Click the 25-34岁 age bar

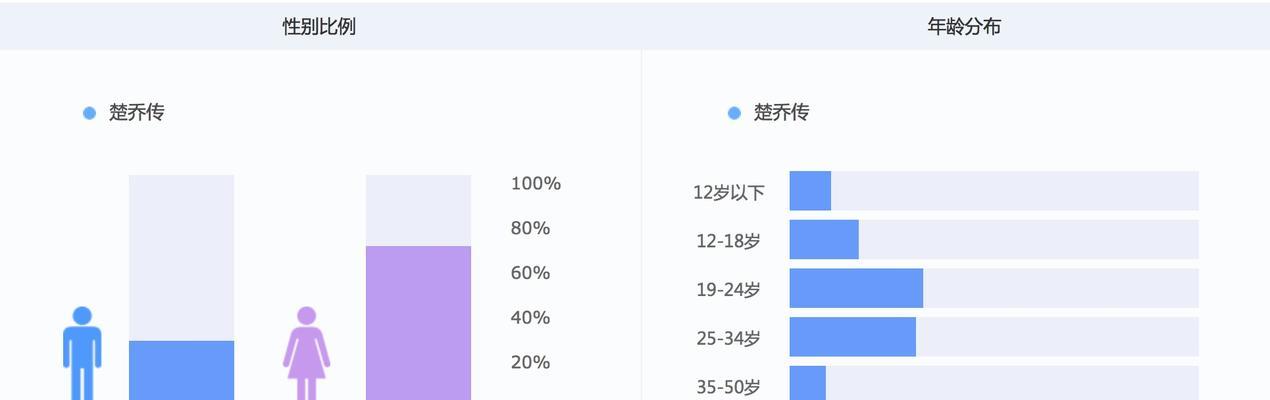pyautogui.click(x=853, y=337)
